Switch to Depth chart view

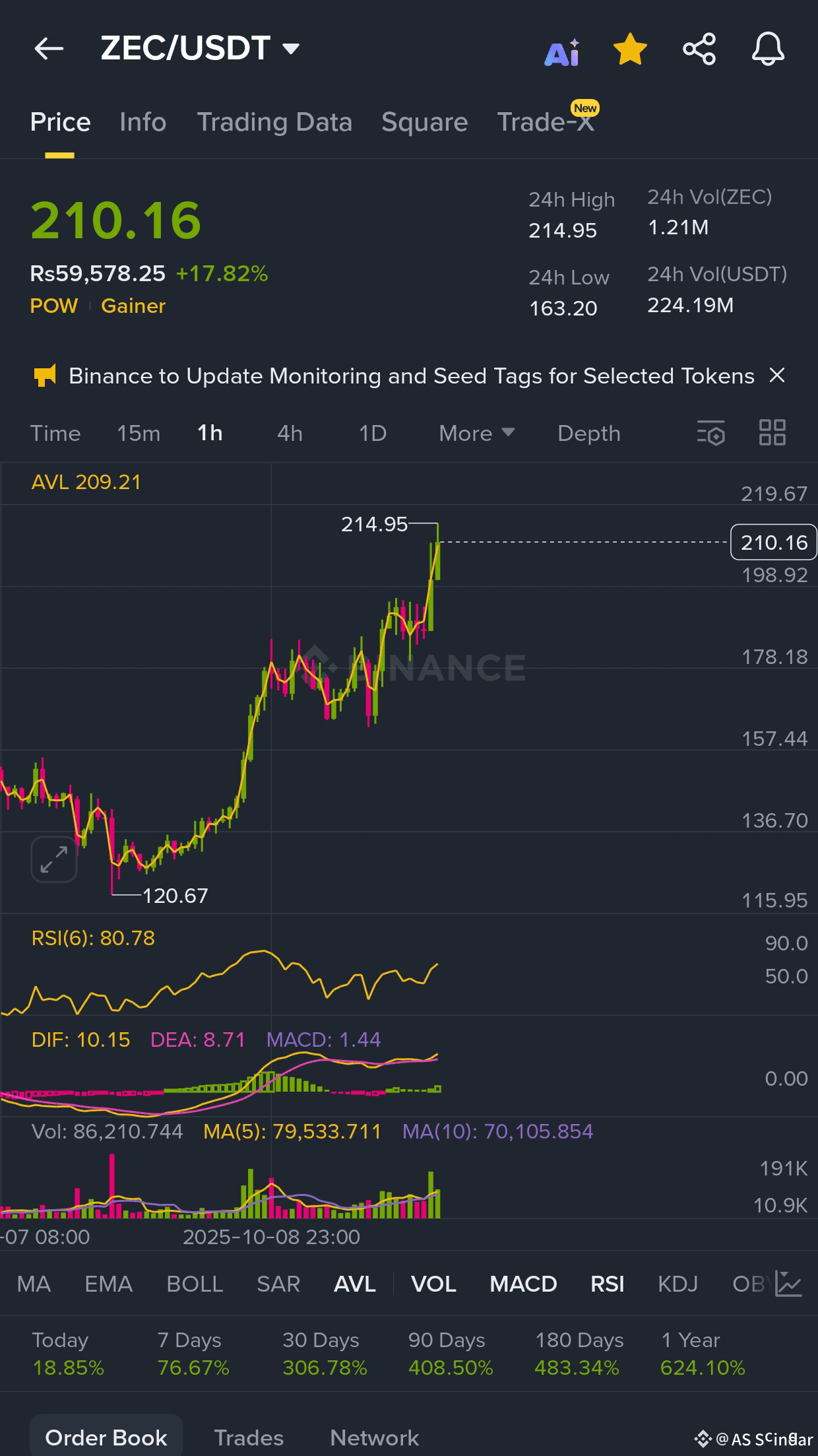pyautogui.click(x=589, y=434)
